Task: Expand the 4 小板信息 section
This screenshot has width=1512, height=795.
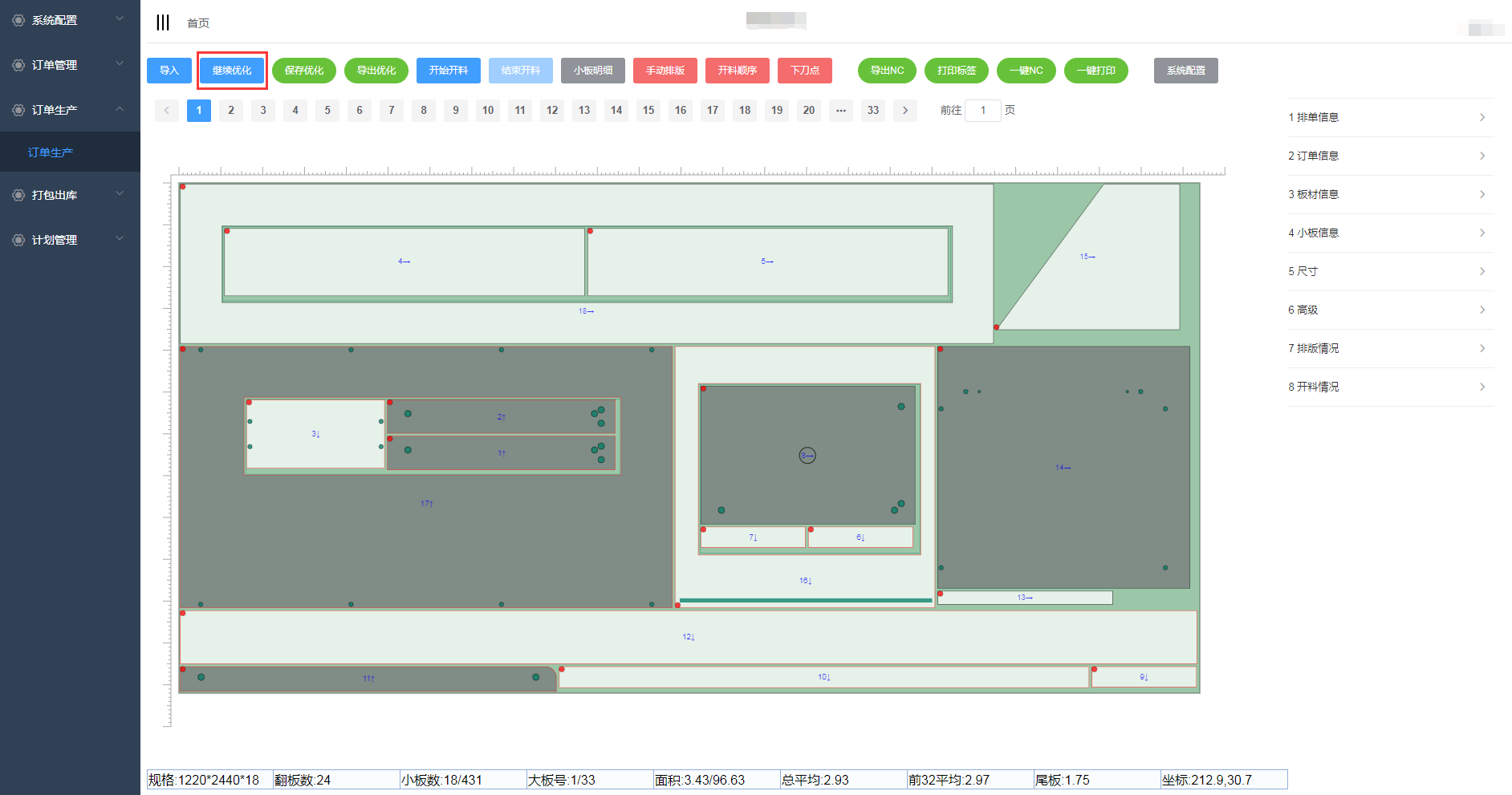Action: (1390, 233)
